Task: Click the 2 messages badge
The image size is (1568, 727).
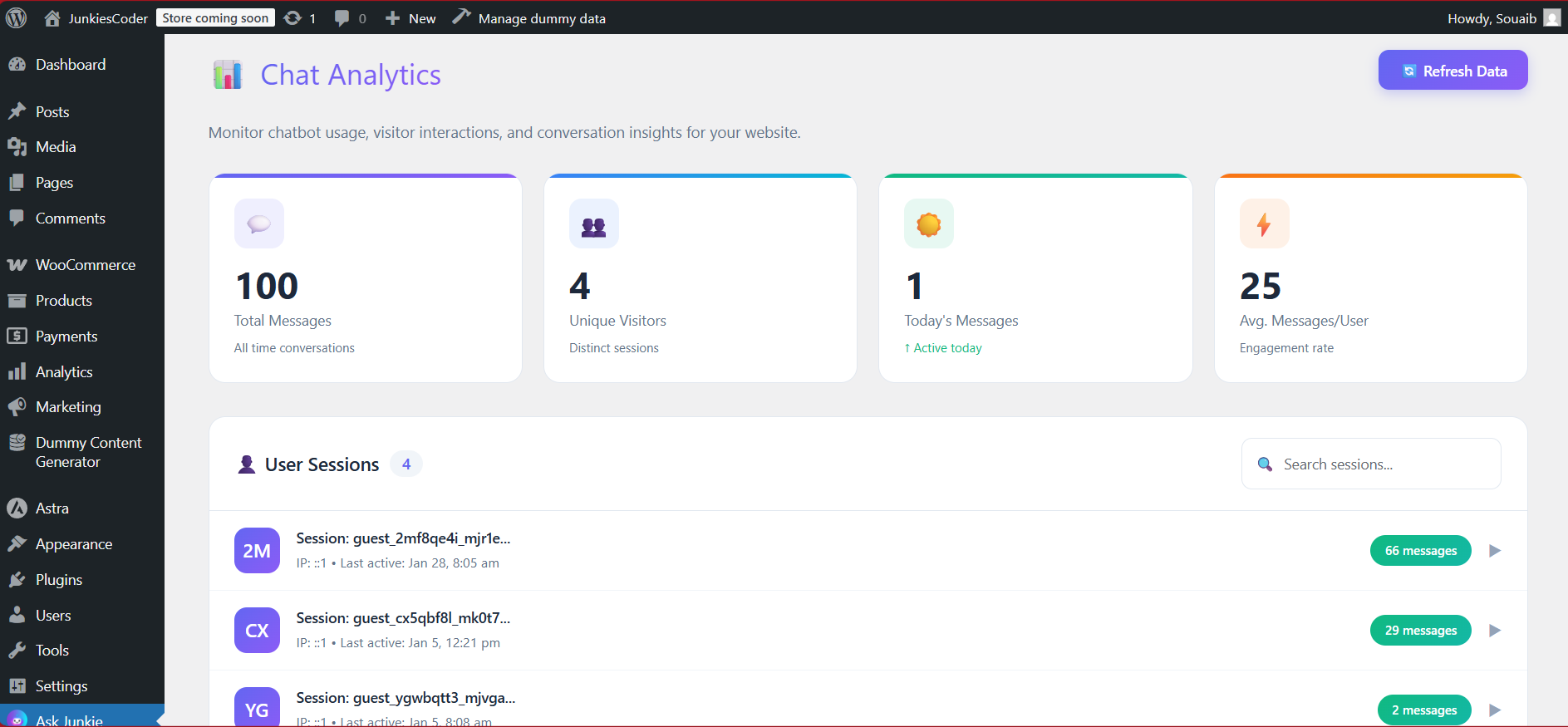Action: pos(1424,710)
